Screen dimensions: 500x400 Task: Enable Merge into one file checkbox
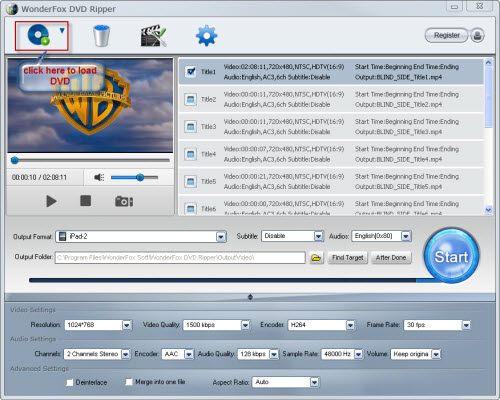129,382
